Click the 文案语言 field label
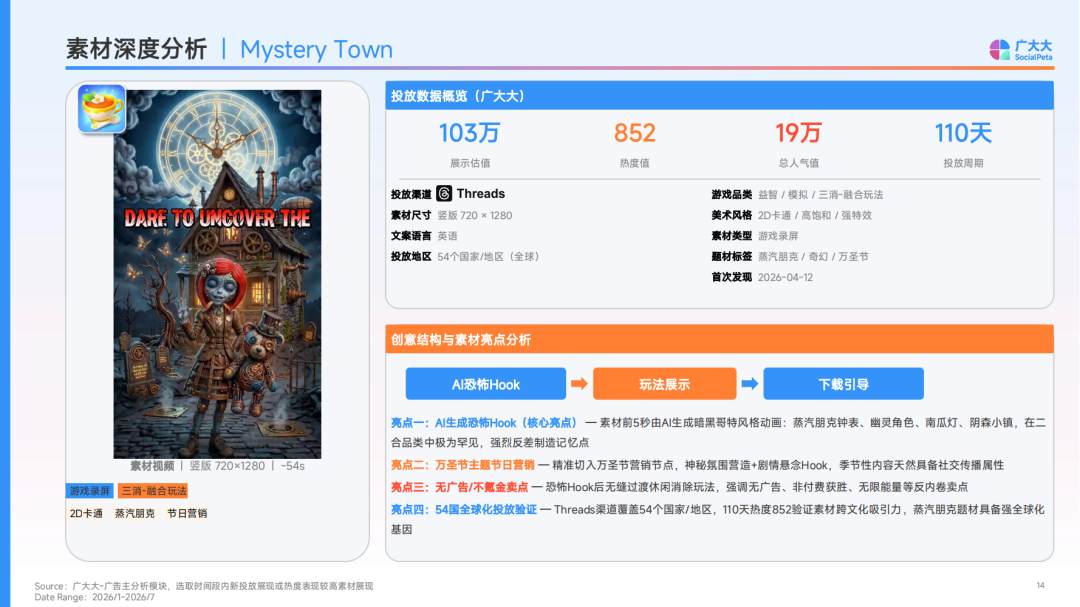The image size is (1080, 607). pos(411,236)
